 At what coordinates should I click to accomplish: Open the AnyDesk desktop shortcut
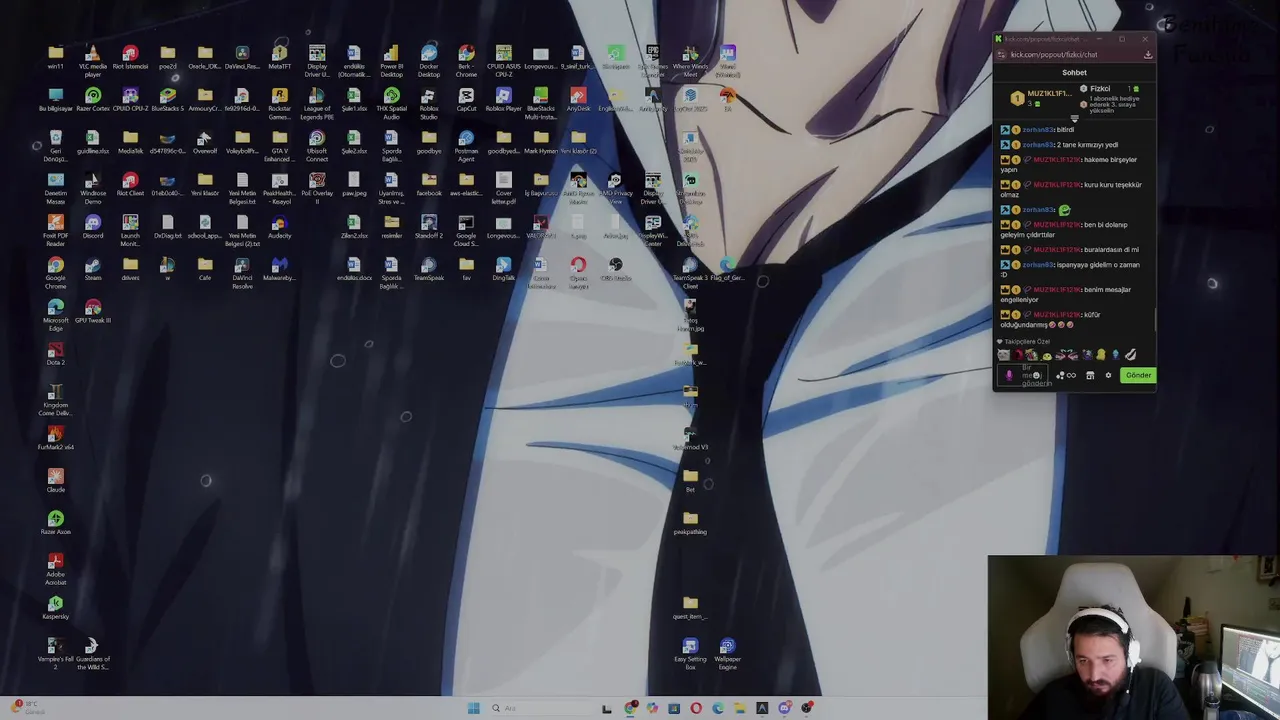pos(578,100)
